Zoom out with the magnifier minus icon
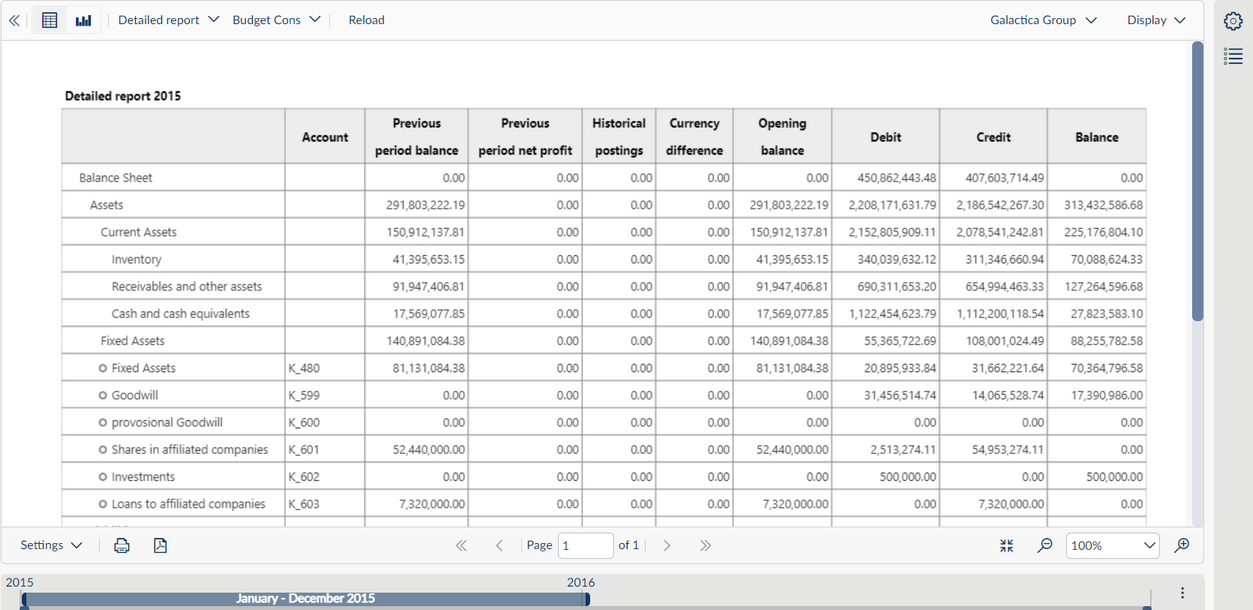1253x610 pixels. (x=1045, y=545)
